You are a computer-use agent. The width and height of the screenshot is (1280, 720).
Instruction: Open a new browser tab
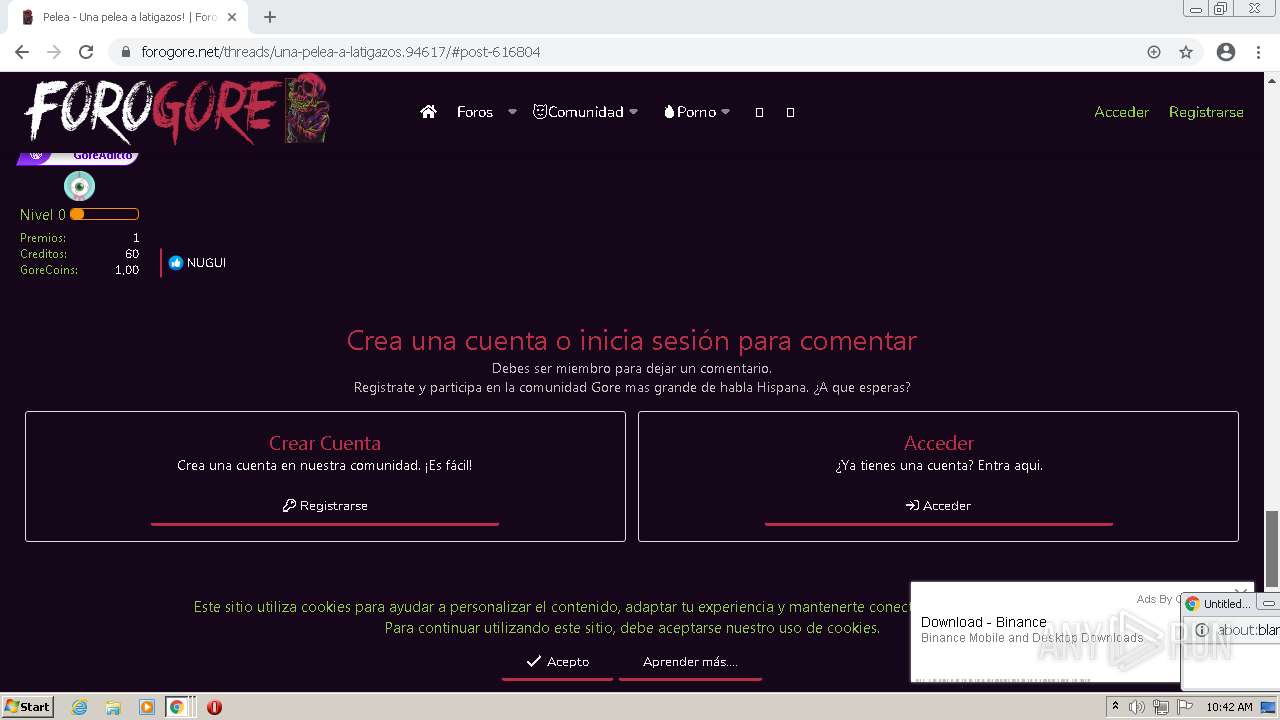pyautogui.click(x=270, y=17)
